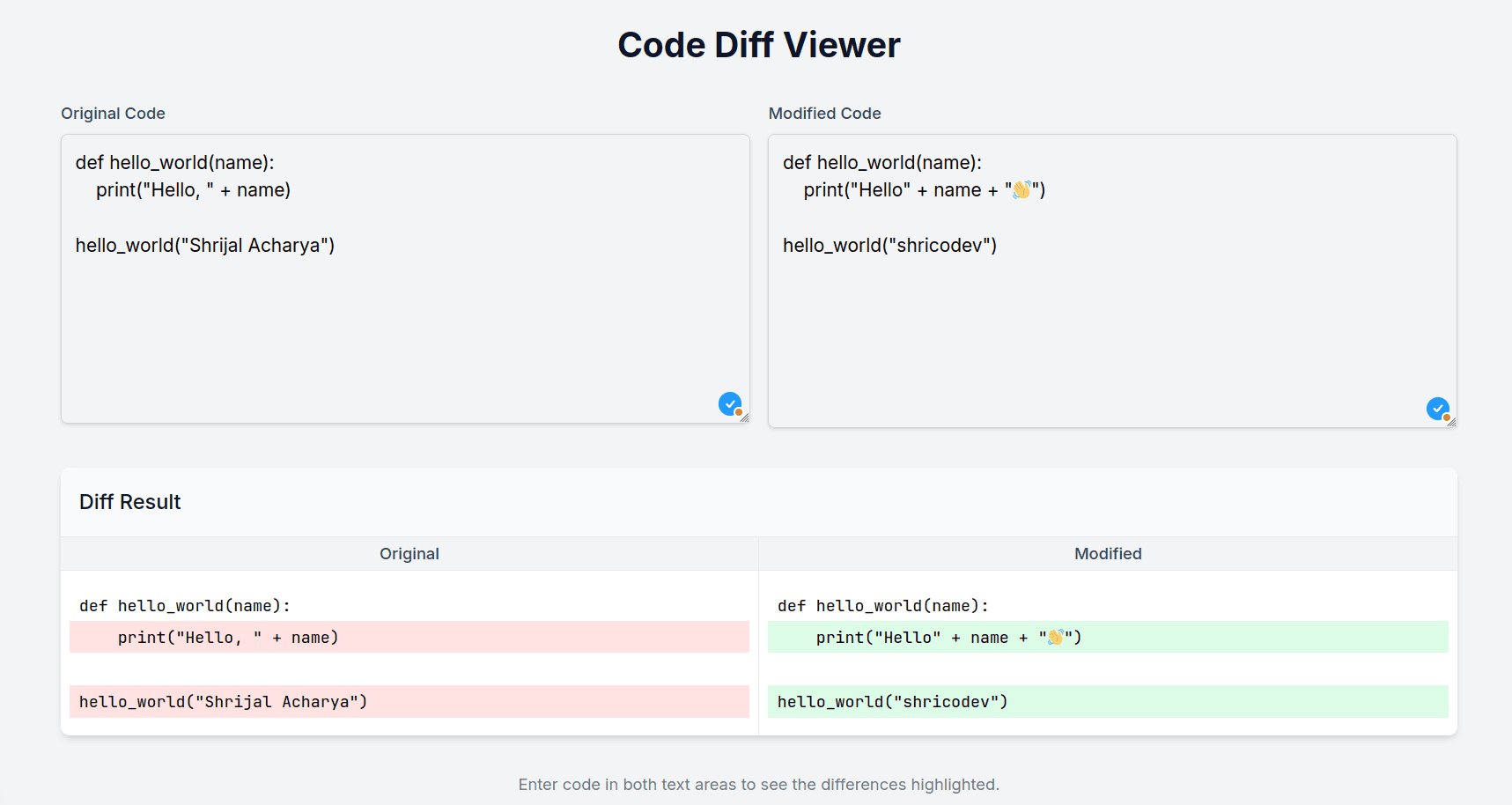Focus the Modified Code text area
The height and width of the screenshot is (805, 1512).
(1112, 281)
